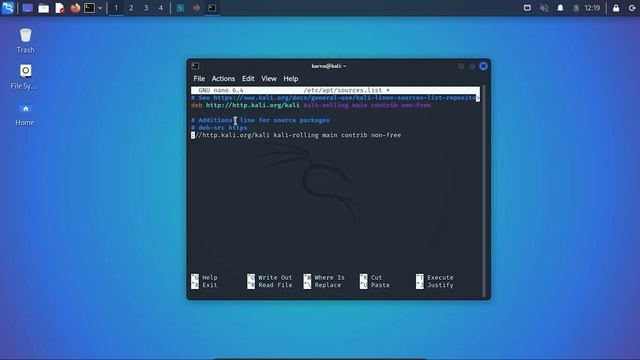640x360 pixels.
Task: Click the '# deb-src https' line
Action: (219, 128)
